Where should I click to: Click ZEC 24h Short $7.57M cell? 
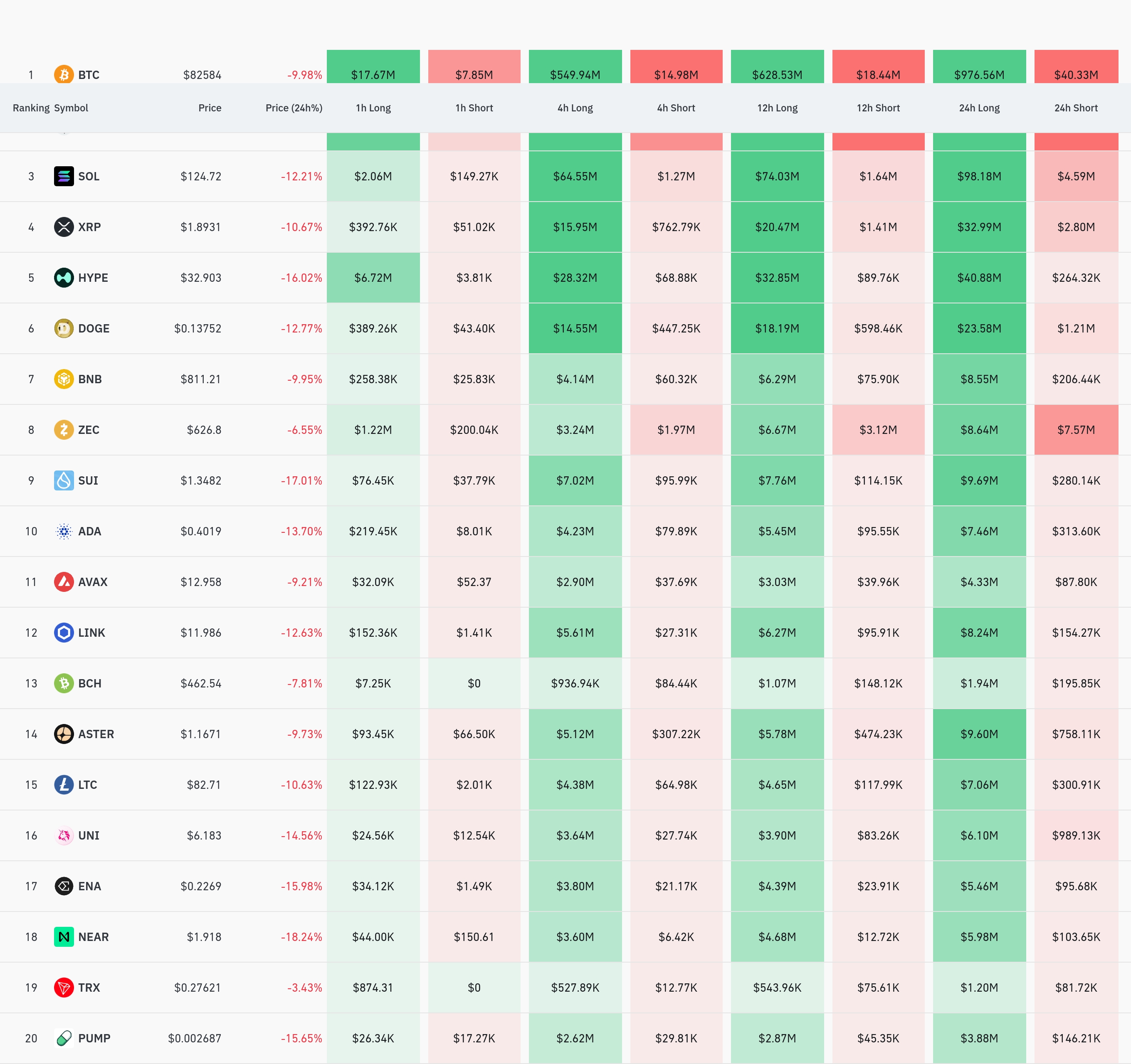tap(1076, 429)
